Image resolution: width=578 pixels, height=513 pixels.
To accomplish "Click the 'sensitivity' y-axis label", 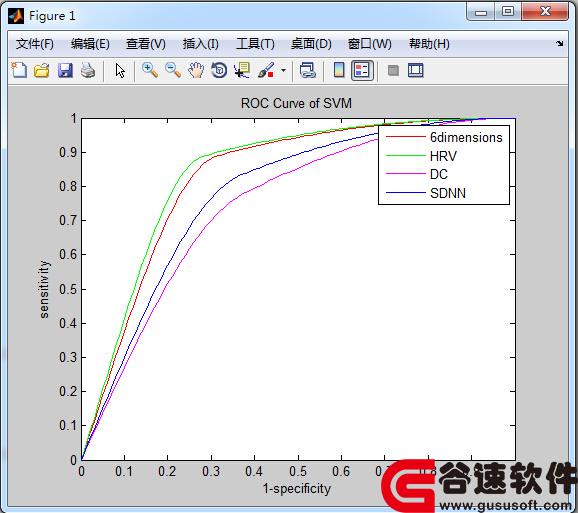I will click(44, 289).
